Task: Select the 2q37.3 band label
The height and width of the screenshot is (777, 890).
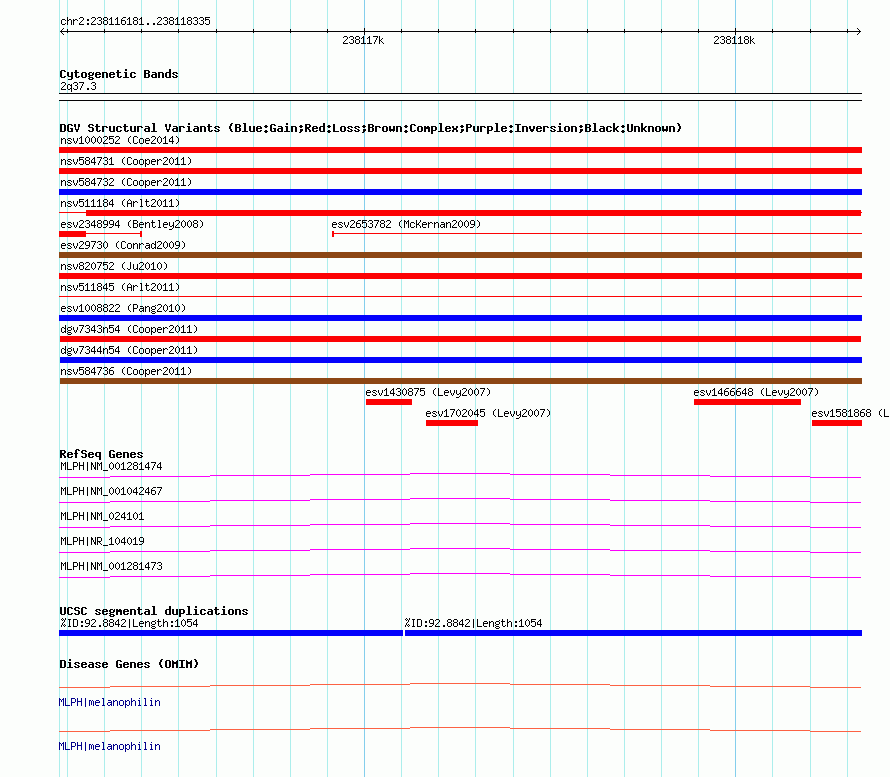Action: [78, 86]
